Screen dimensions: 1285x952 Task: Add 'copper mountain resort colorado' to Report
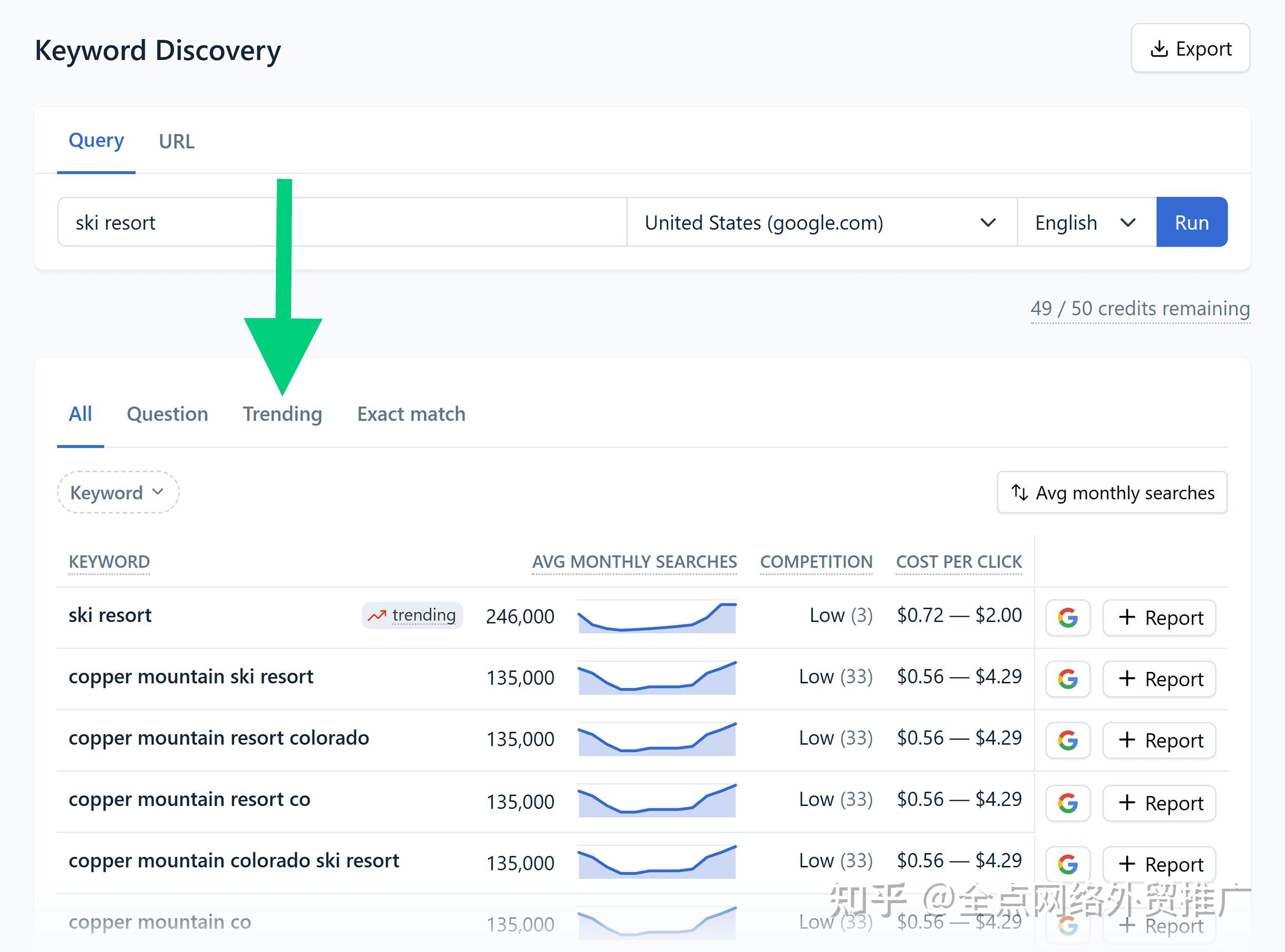point(1160,741)
